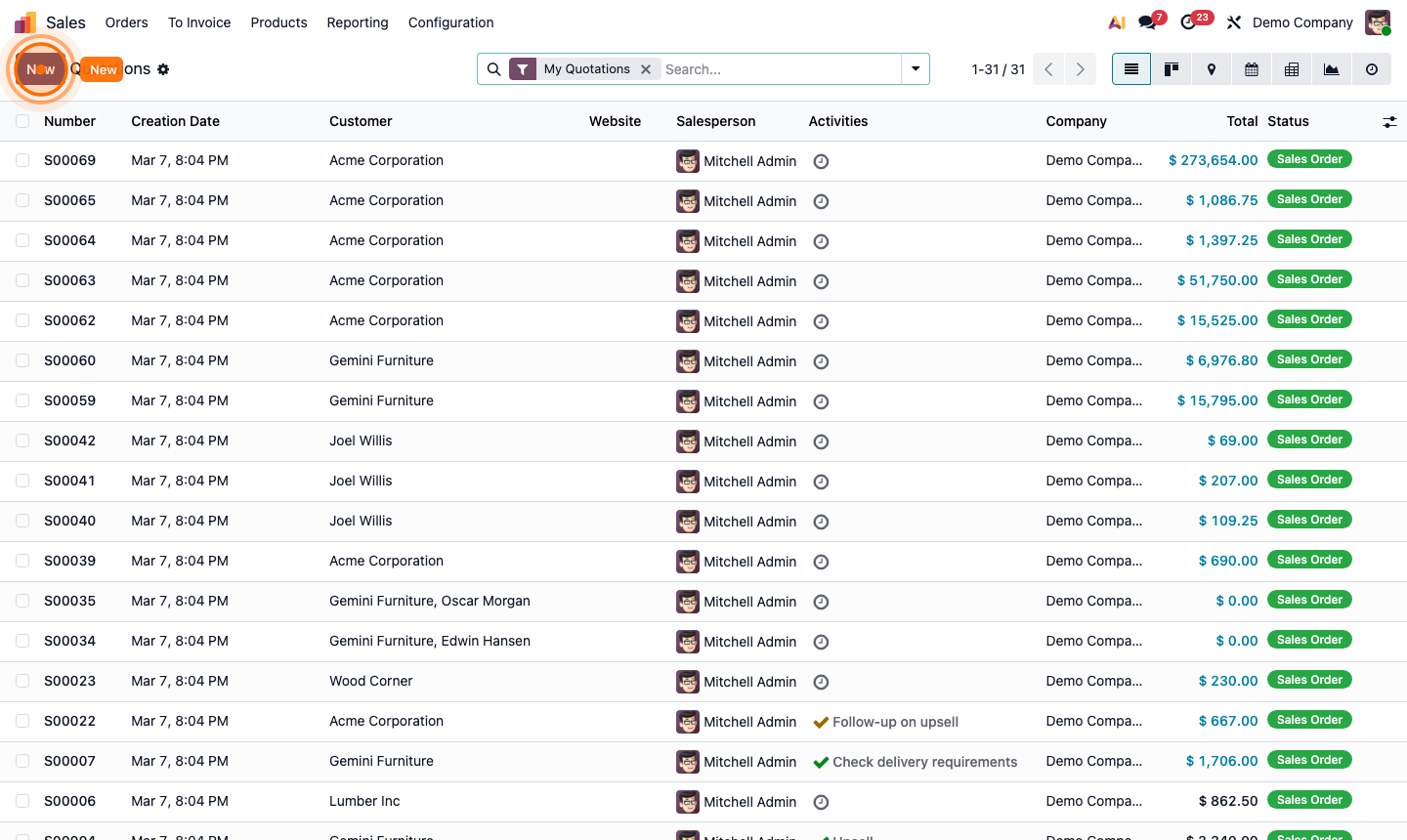The image size is (1407, 840).
Task: Switch to the Calendar view
Action: pos(1251,69)
